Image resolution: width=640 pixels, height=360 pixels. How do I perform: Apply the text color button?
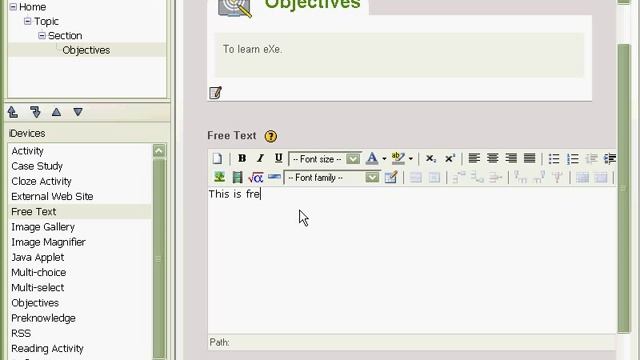(372, 158)
